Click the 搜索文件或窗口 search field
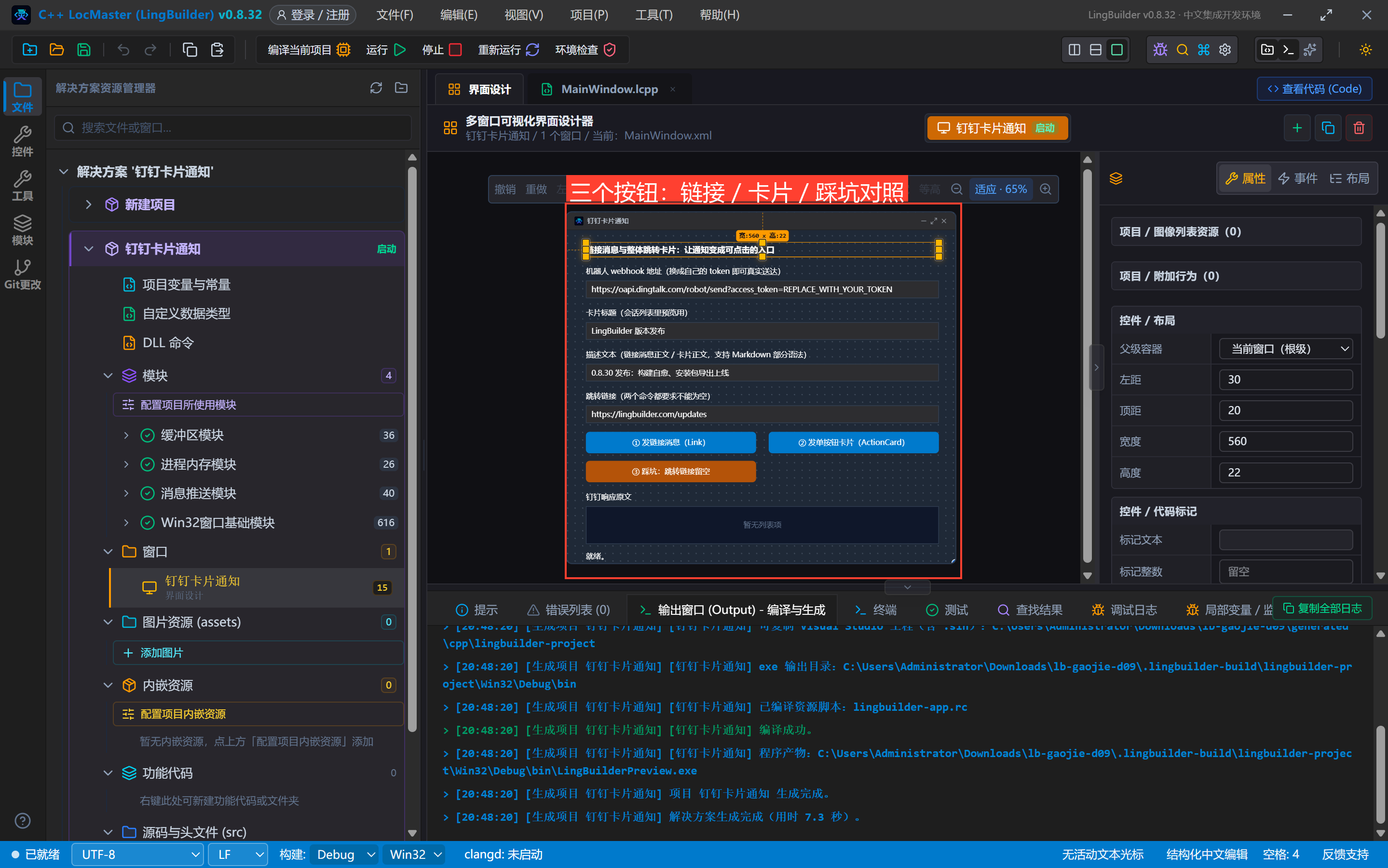 click(x=233, y=127)
